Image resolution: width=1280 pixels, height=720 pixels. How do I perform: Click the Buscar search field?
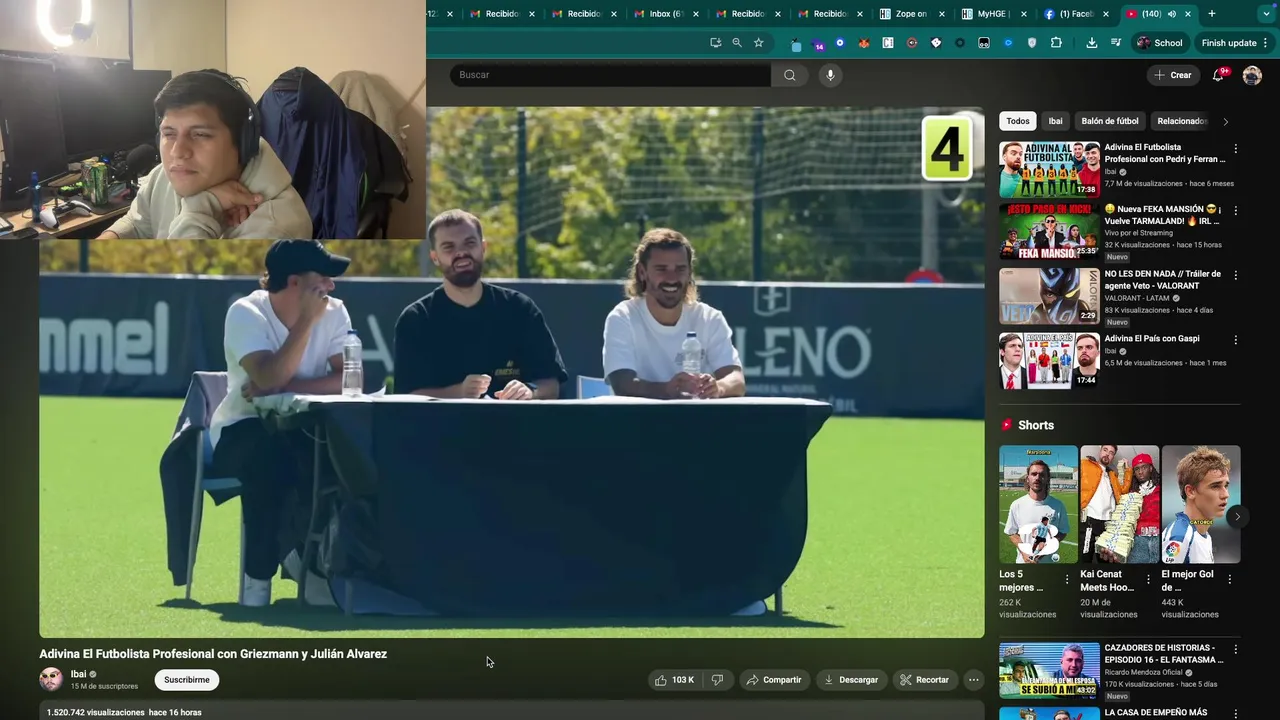(x=610, y=75)
